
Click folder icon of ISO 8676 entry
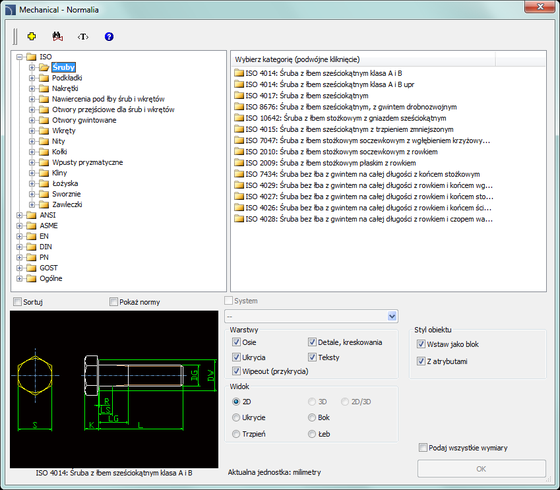pyautogui.click(x=239, y=107)
